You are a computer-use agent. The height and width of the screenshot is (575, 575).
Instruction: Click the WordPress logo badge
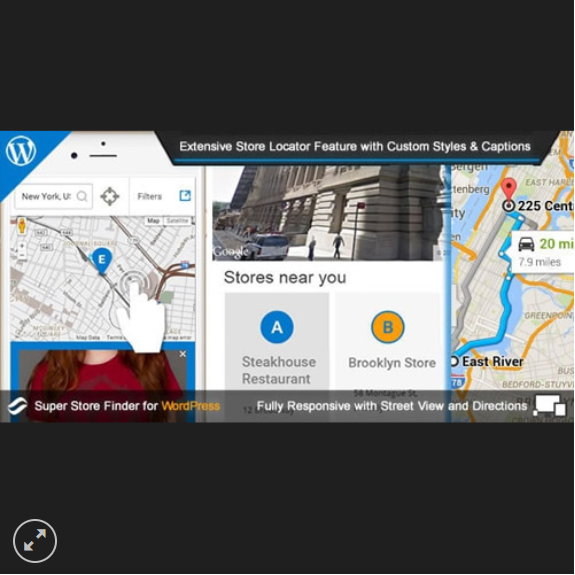point(21,151)
